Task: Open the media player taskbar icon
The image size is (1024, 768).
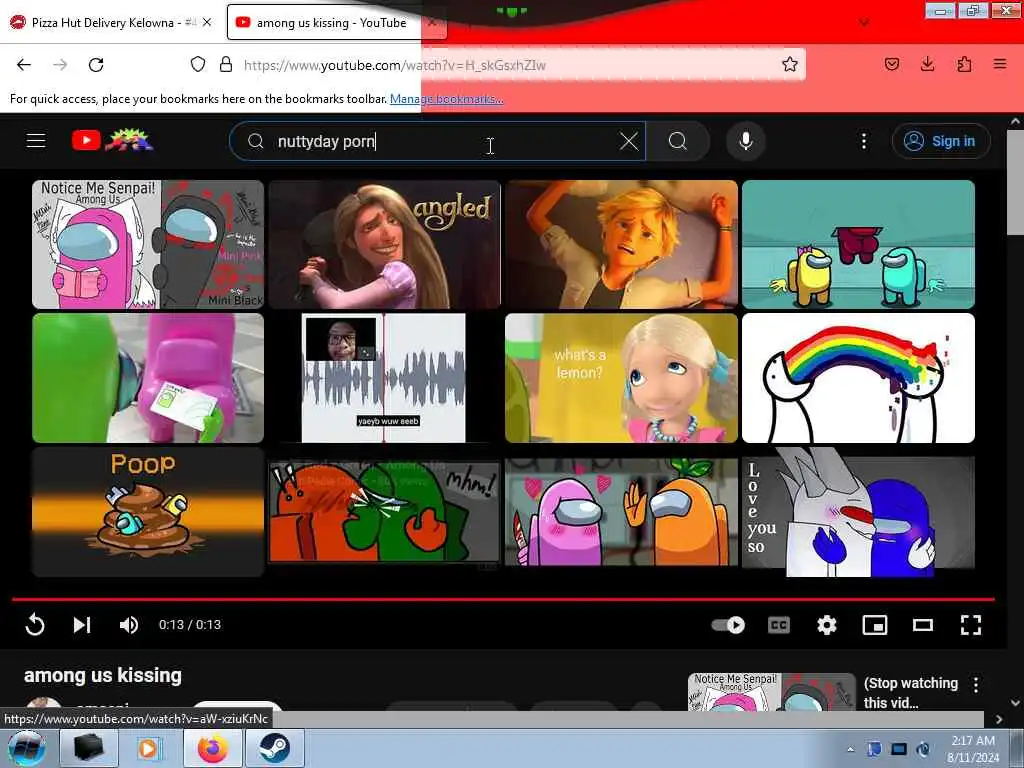Action: 150,748
